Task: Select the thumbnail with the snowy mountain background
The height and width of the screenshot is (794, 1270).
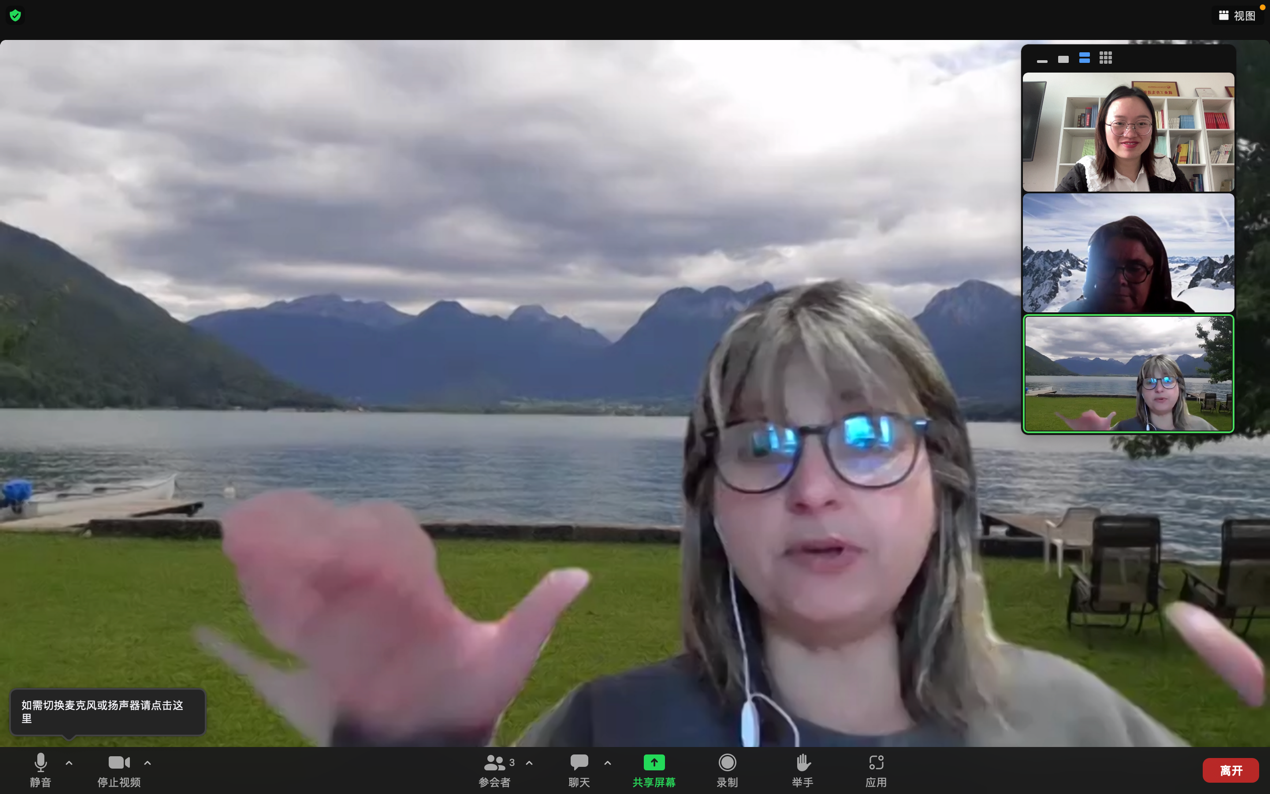Action: (1128, 253)
